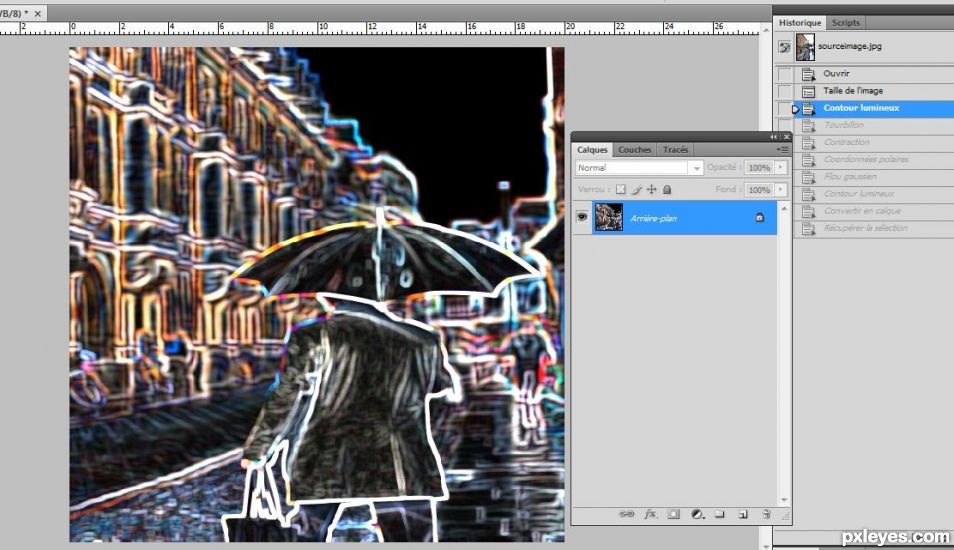Set history brush source for Ouvrir
The image size is (954, 550).
coord(785,74)
